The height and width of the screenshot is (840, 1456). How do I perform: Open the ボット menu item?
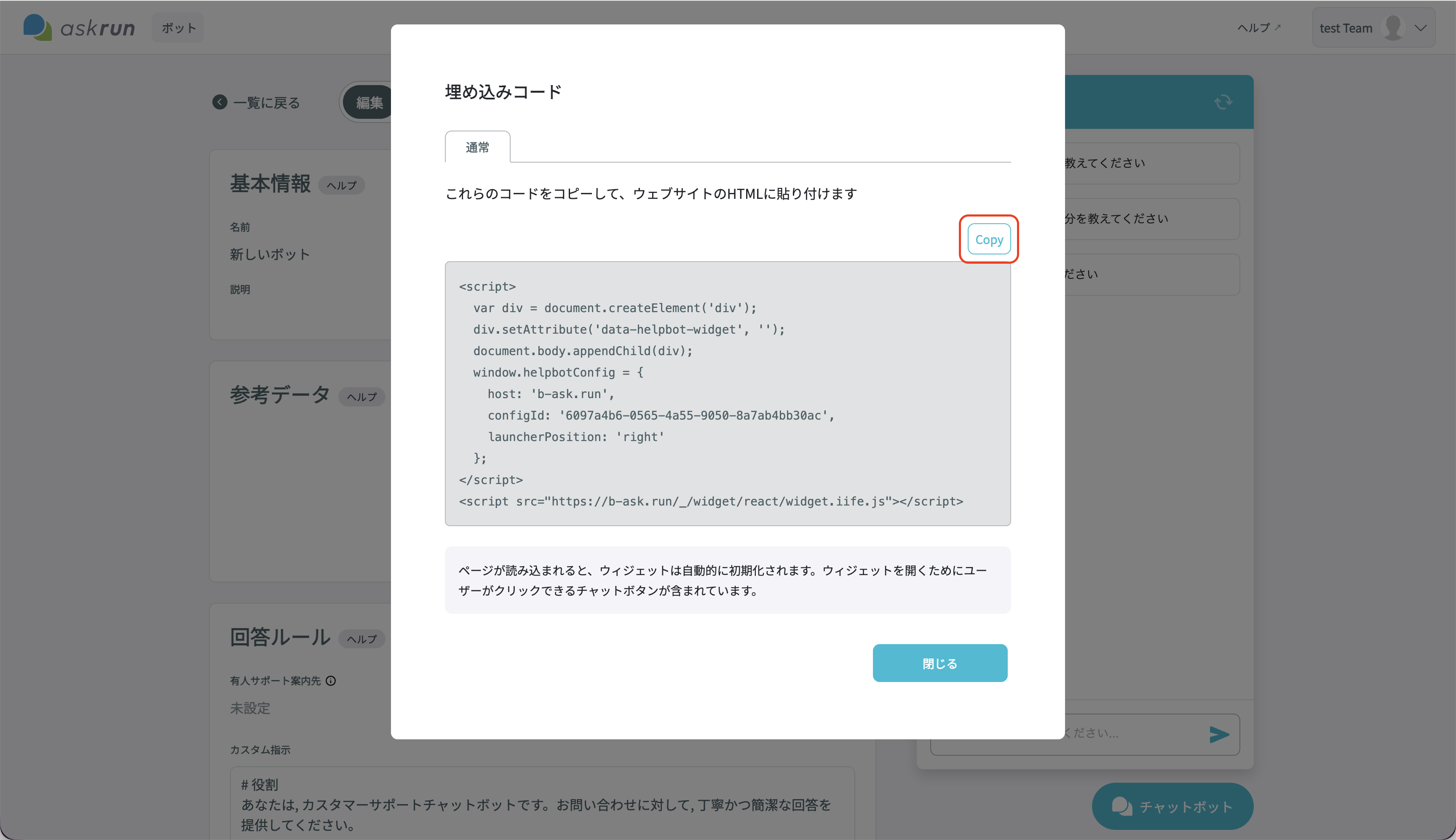tap(178, 28)
